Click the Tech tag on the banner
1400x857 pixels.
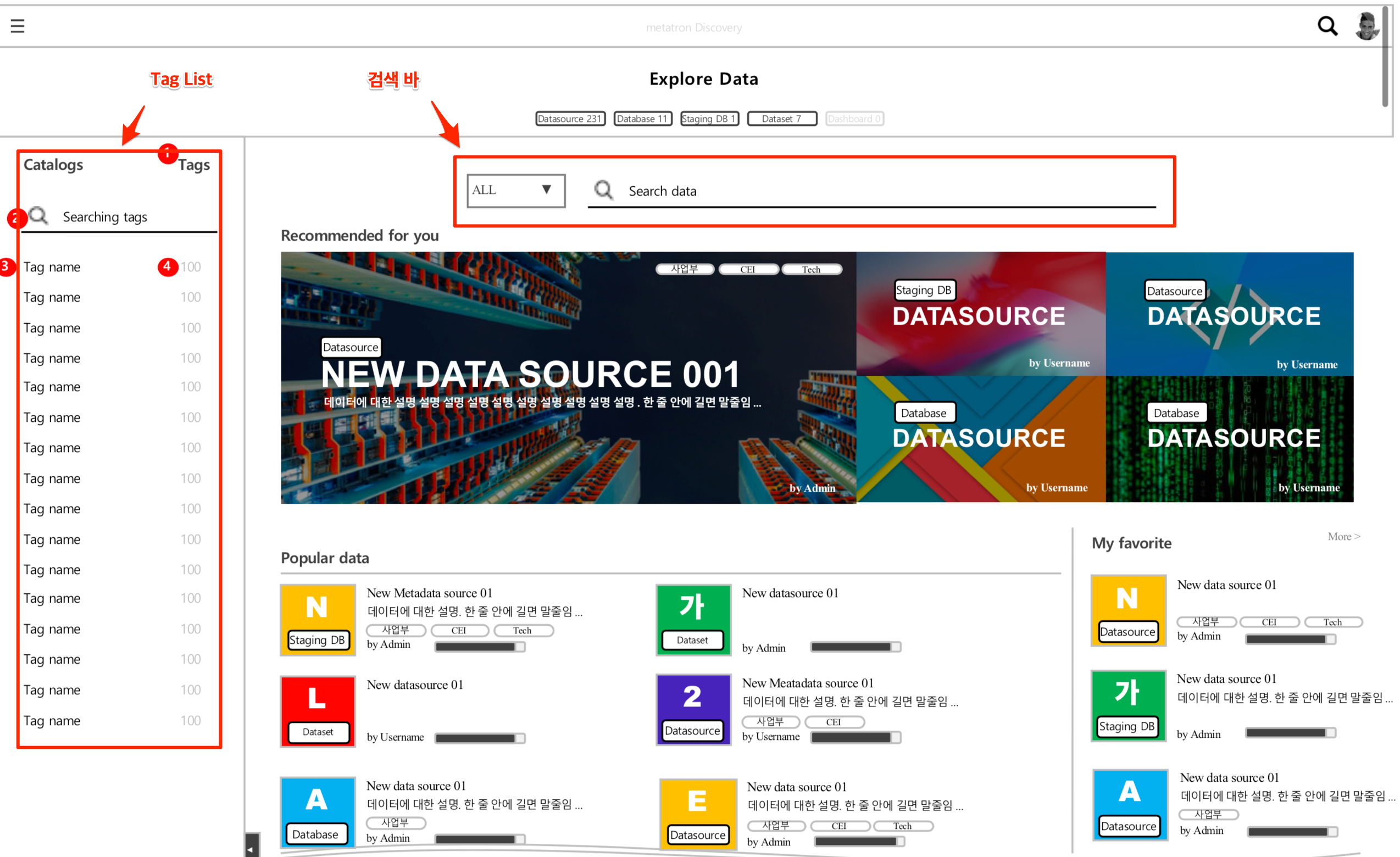(812, 269)
